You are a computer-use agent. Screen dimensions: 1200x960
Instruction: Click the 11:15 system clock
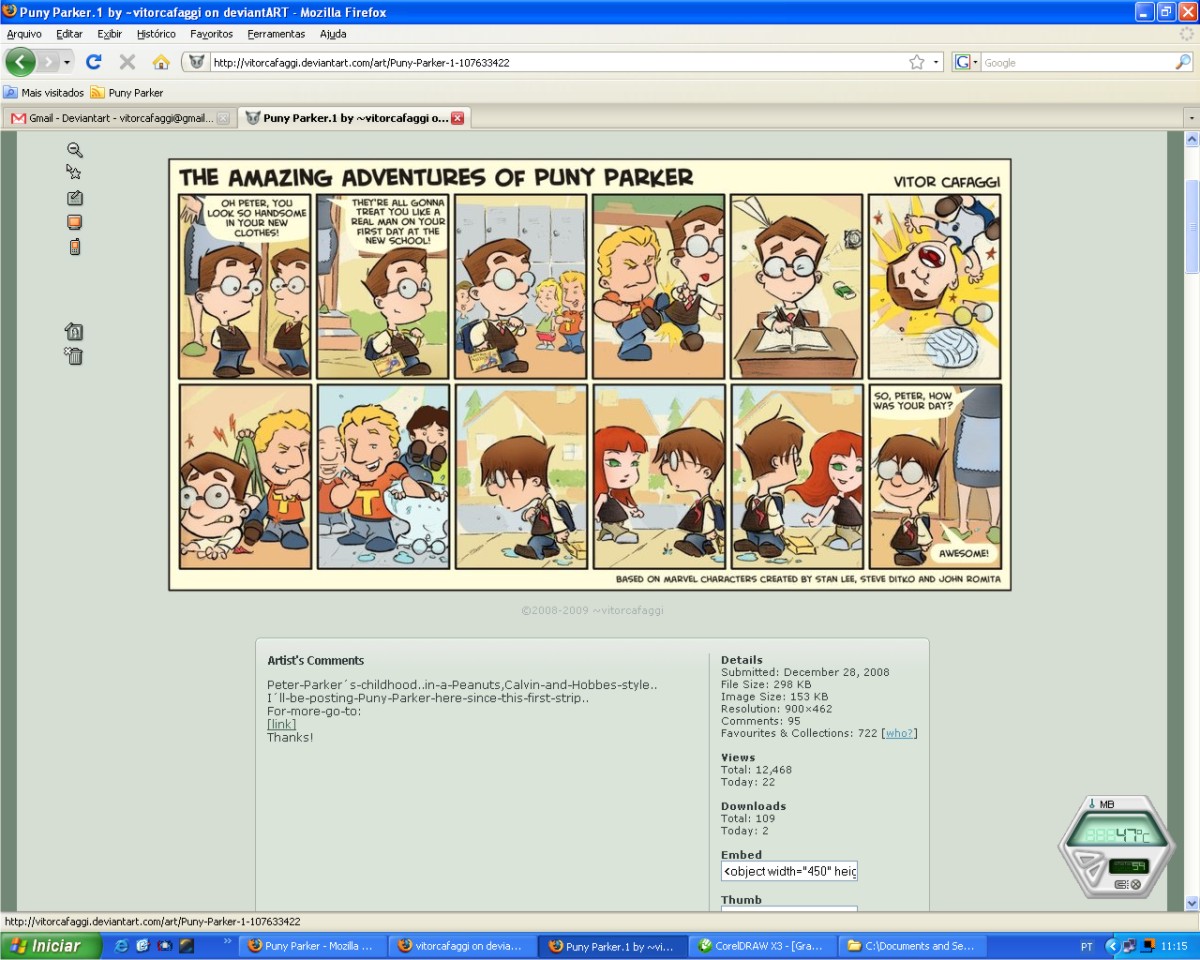(1174, 946)
